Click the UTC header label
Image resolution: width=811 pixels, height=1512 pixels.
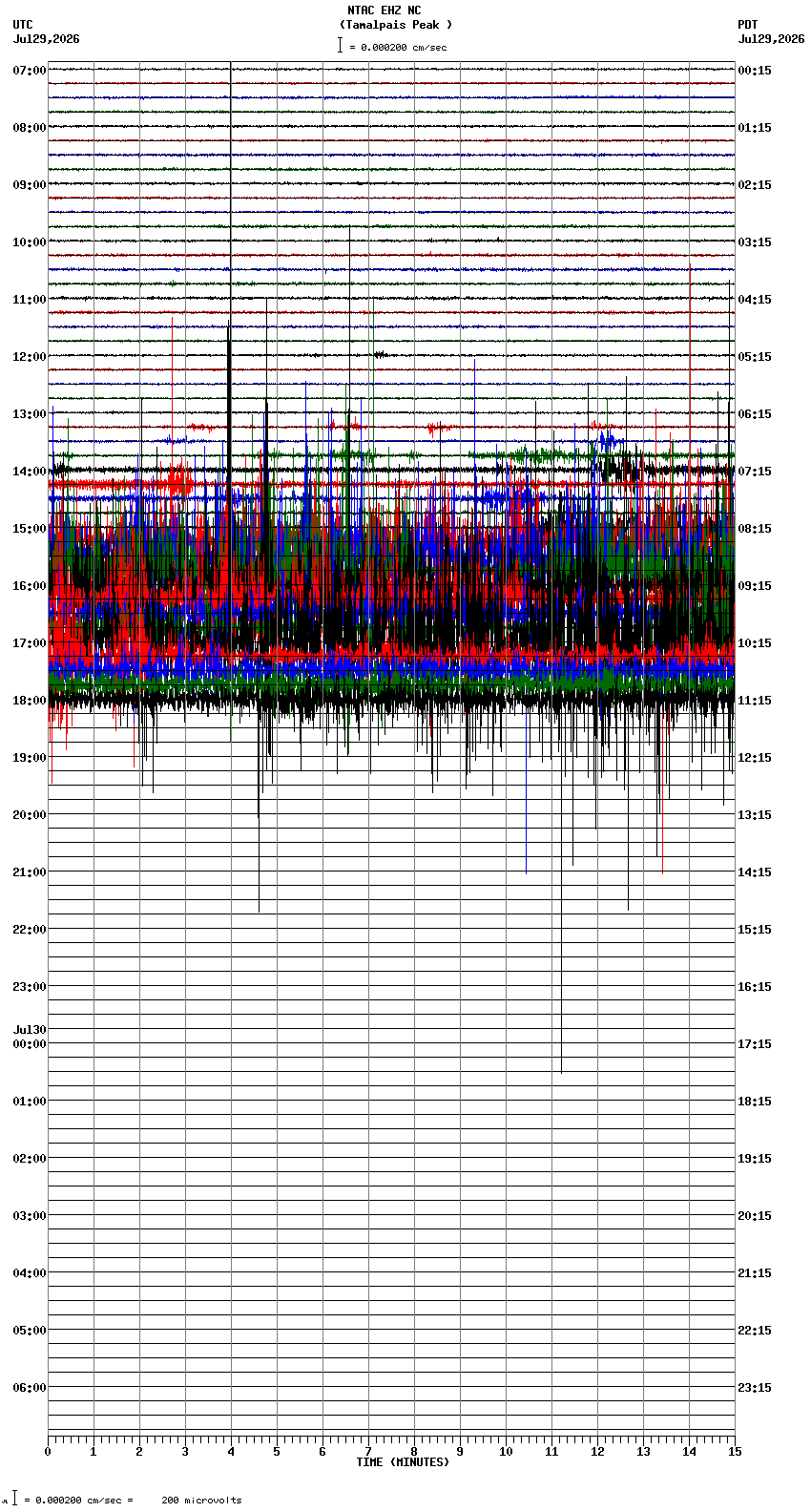coord(23,25)
